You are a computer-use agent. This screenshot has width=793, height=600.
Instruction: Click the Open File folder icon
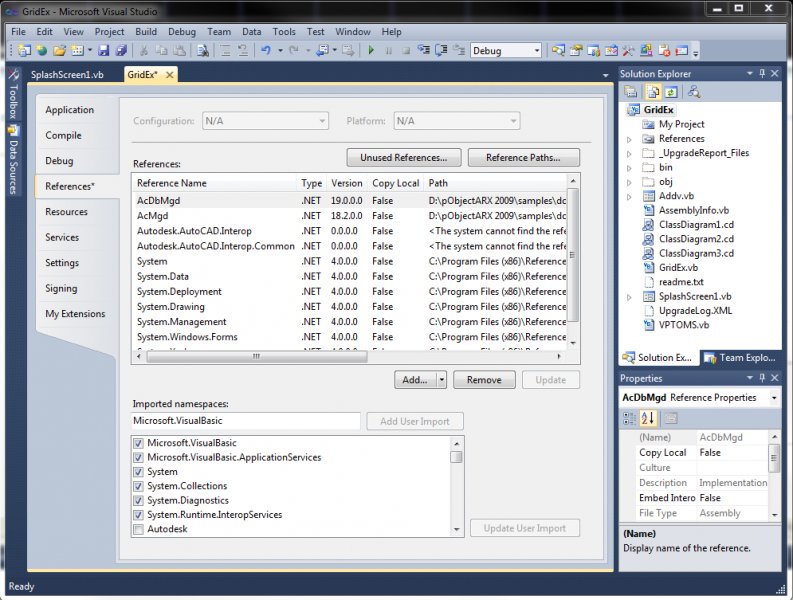60,51
